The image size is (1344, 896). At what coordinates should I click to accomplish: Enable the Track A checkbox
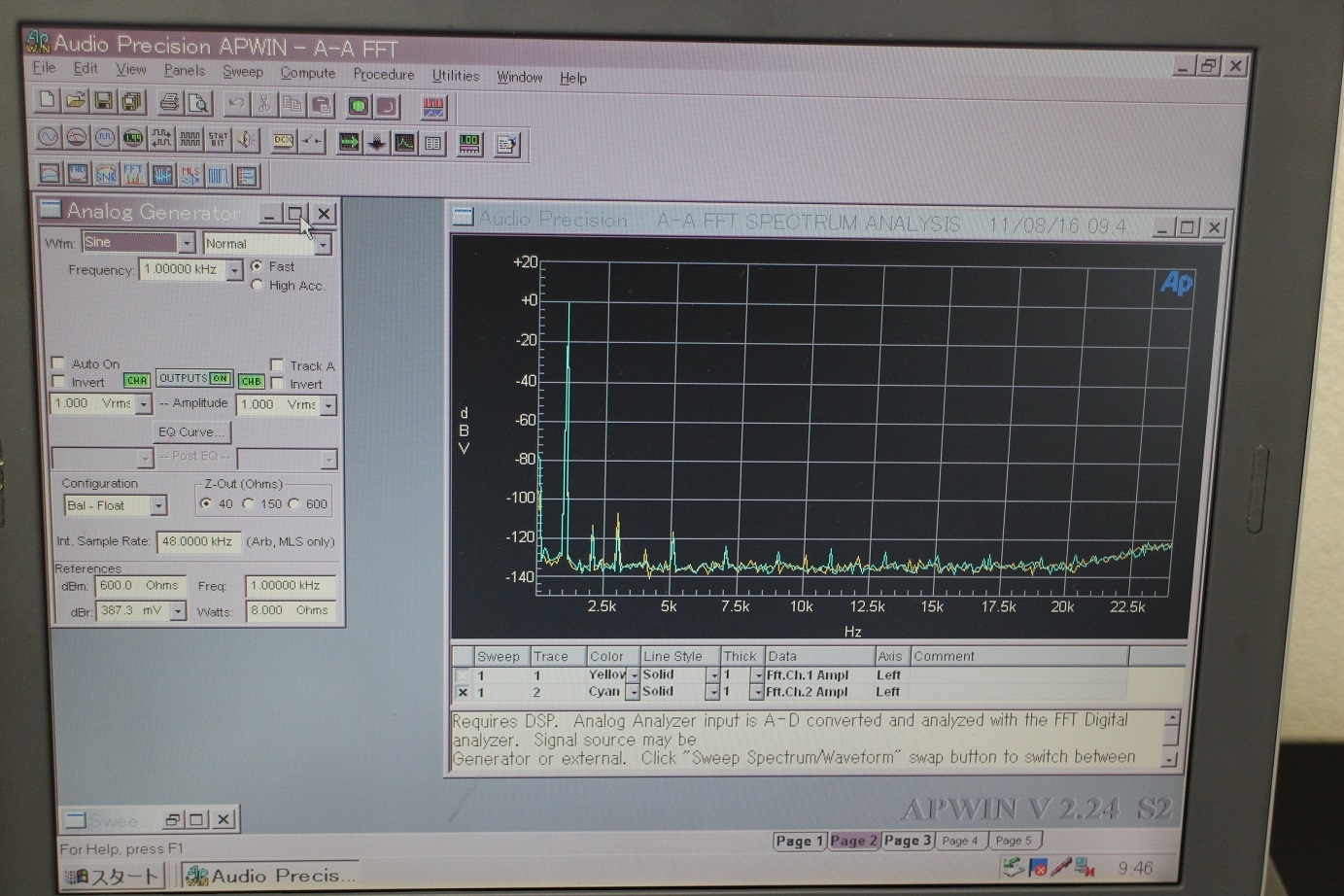(x=277, y=365)
